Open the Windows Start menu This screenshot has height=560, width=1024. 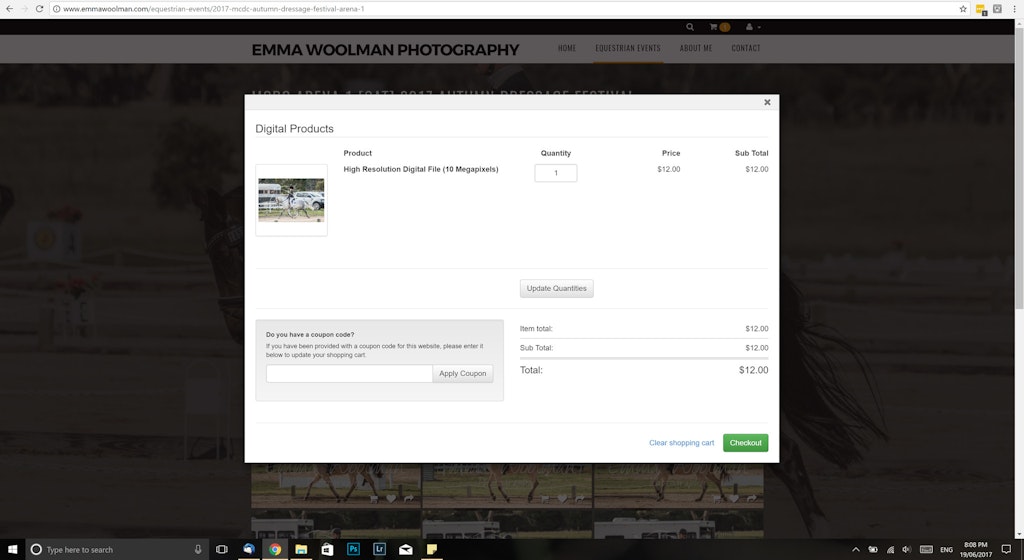point(12,550)
